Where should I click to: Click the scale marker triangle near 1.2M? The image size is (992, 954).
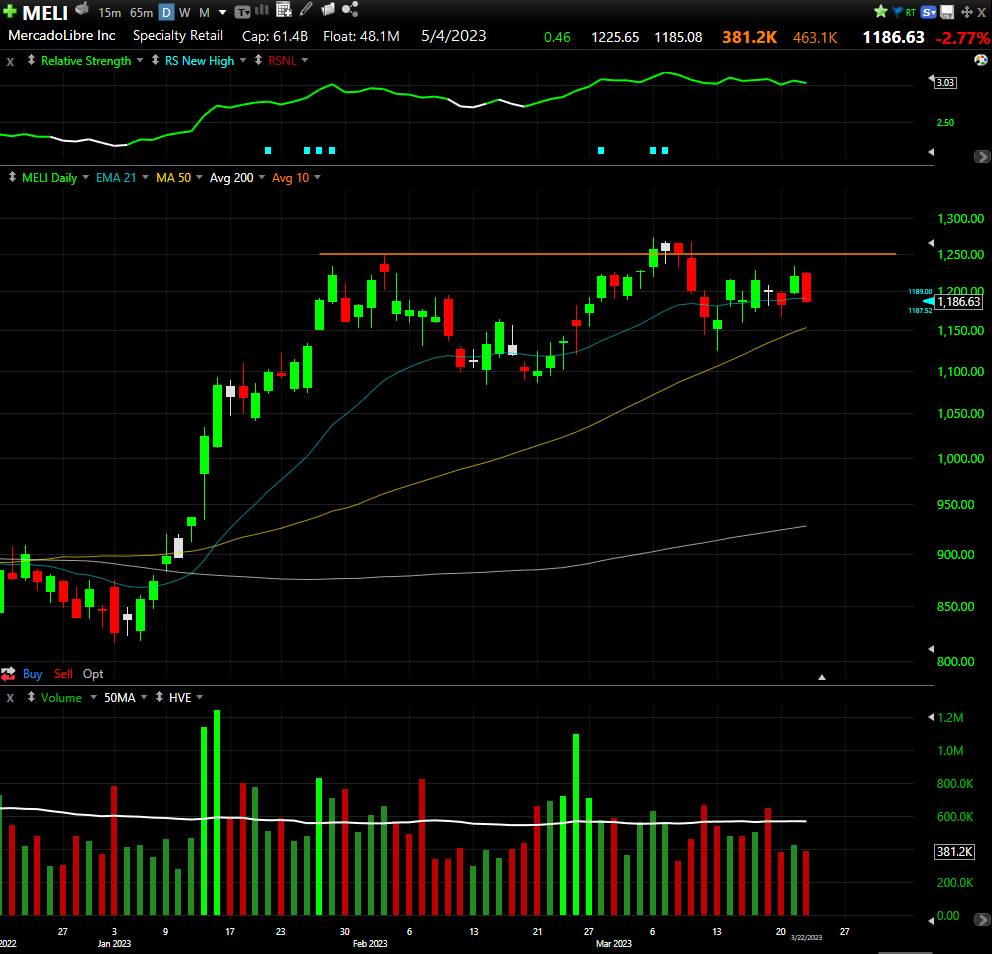[x=931, y=717]
